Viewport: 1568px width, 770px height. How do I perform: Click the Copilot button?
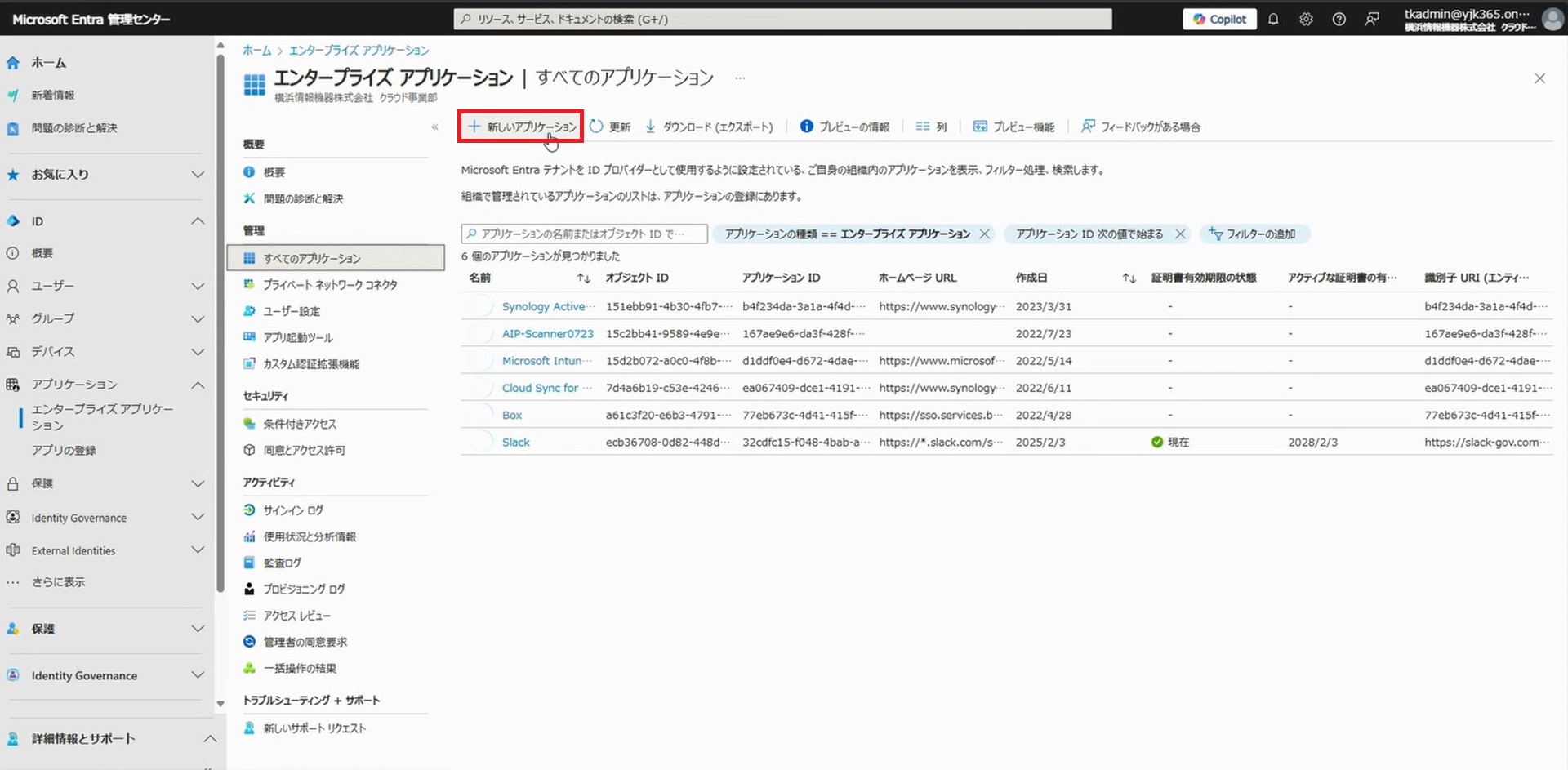click(1219, 19)
